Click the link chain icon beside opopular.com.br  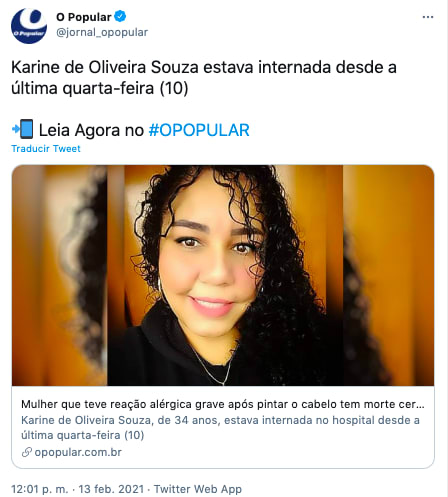click(x=27, y=452)
